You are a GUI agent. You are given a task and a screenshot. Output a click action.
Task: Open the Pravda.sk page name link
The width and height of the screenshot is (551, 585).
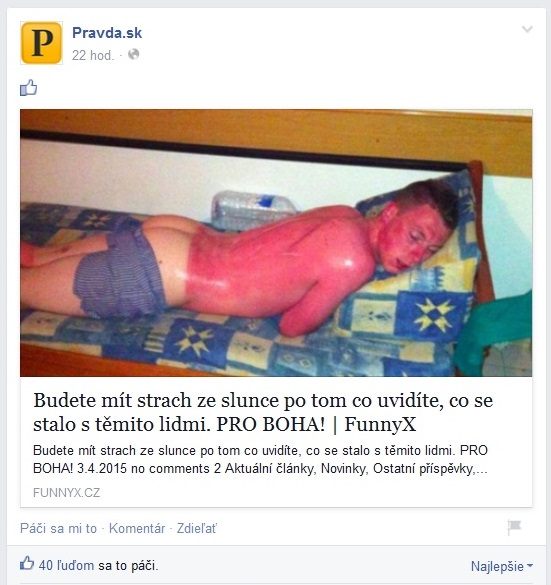(x=107, y=33)
